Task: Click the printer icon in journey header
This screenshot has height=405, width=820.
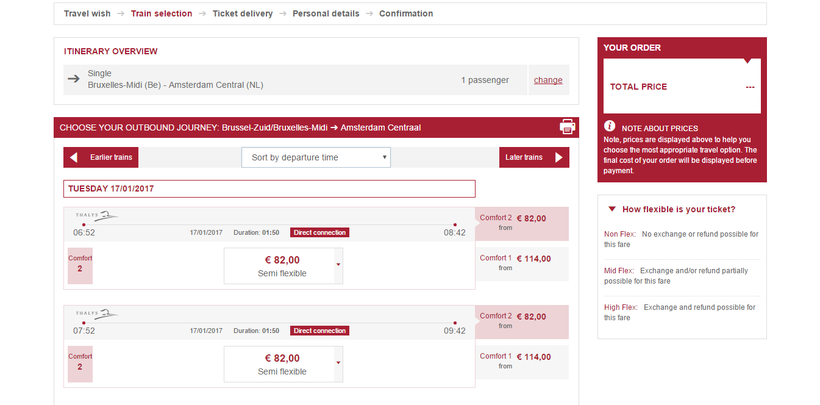Action: click(x=567, y=127)
